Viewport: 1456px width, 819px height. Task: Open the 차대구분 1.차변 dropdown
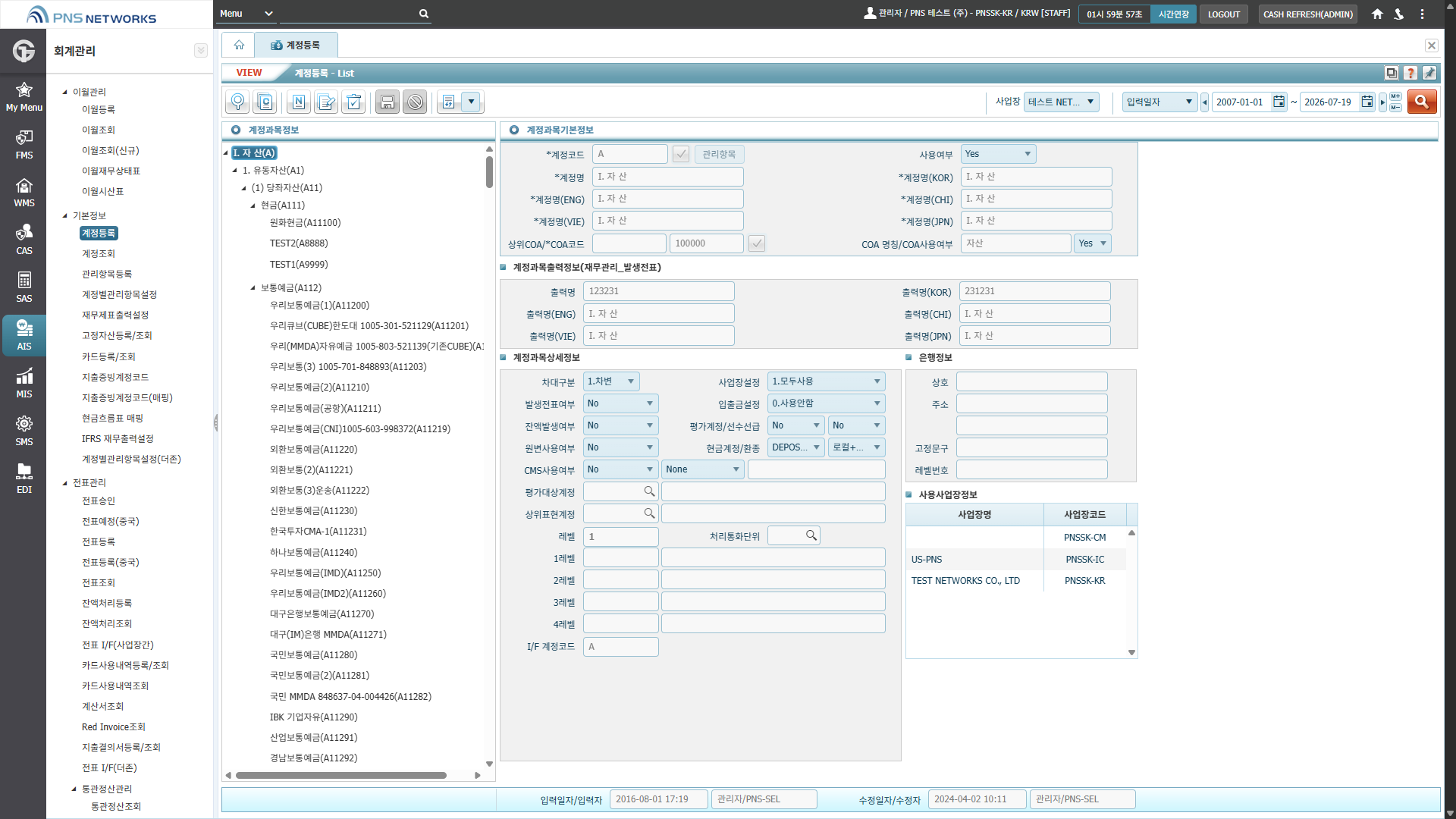(x=611, y=381)
